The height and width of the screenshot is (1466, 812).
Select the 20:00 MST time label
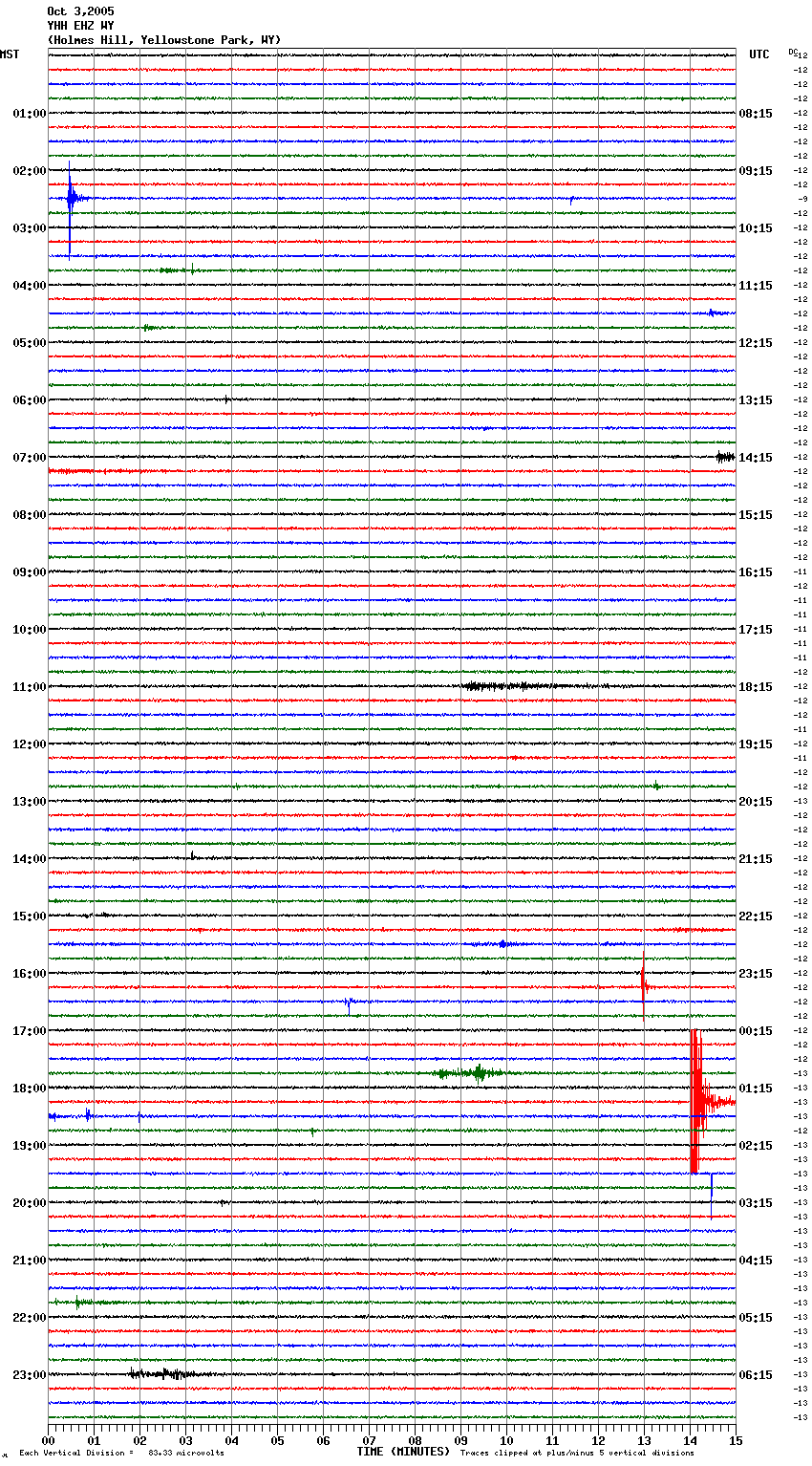click(30, 1203)
